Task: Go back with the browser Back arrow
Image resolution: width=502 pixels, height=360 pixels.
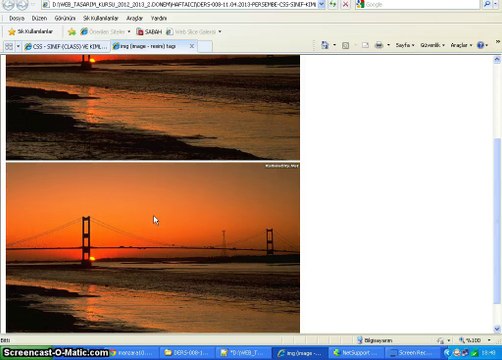Action: [9, 4]
